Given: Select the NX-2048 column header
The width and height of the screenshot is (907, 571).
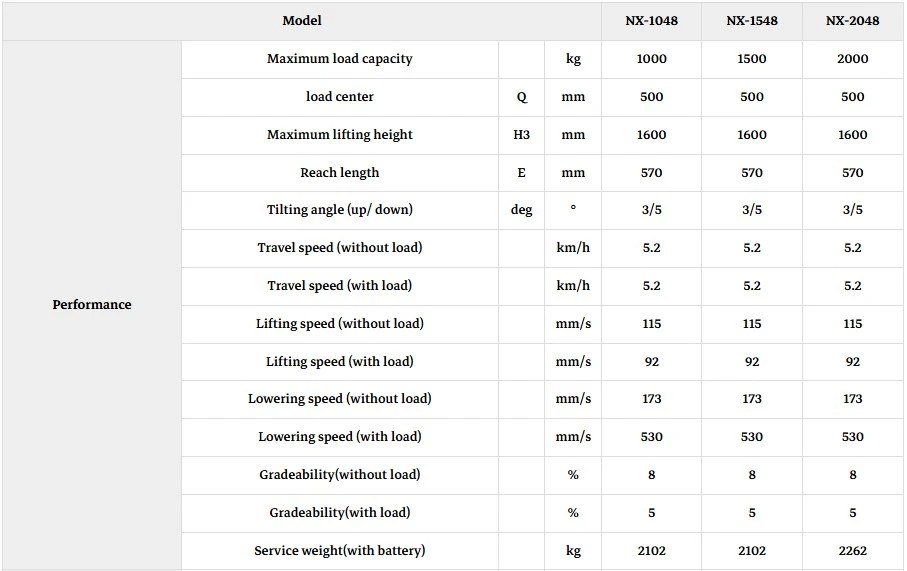Looking at the screenshot, I should point(853,21).
